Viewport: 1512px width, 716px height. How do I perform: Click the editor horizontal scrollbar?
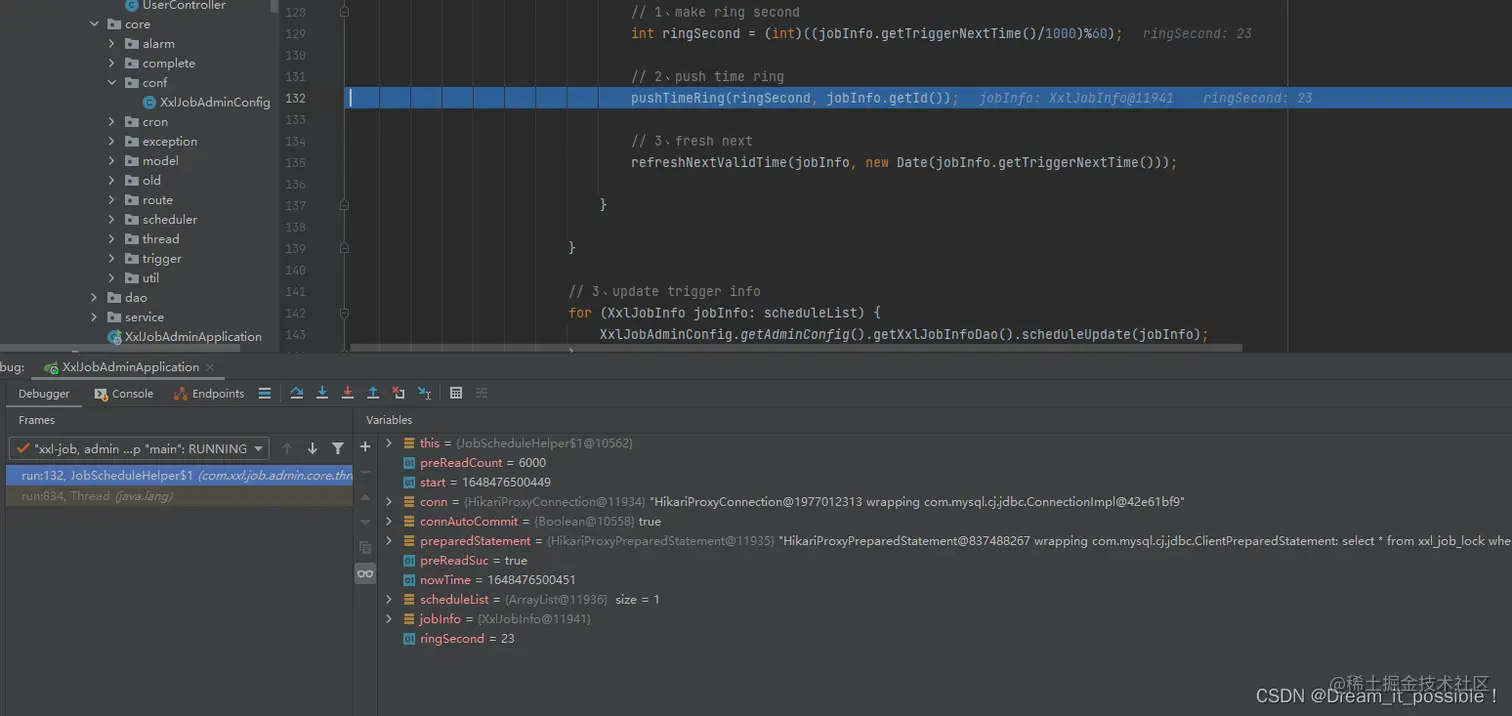[797, 348]
